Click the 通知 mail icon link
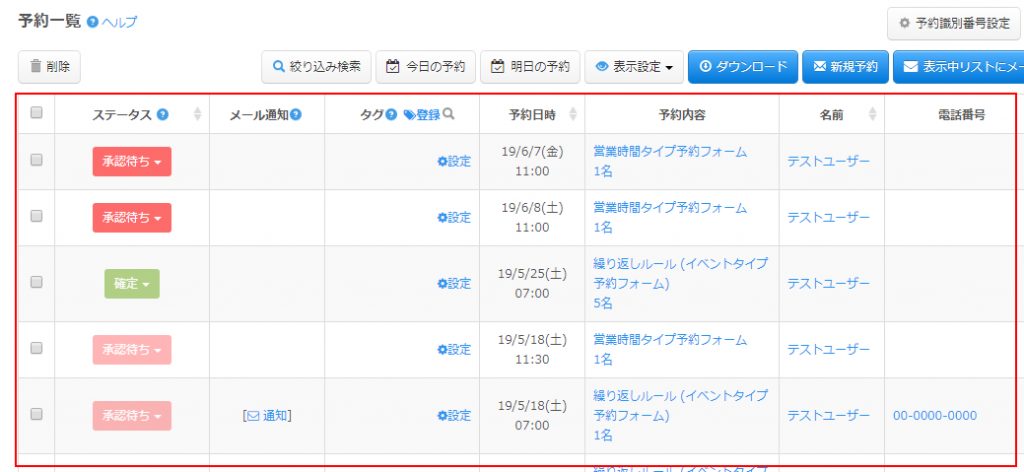The height and width of the screenshot is (472, 1024). [x=267, y=415]
